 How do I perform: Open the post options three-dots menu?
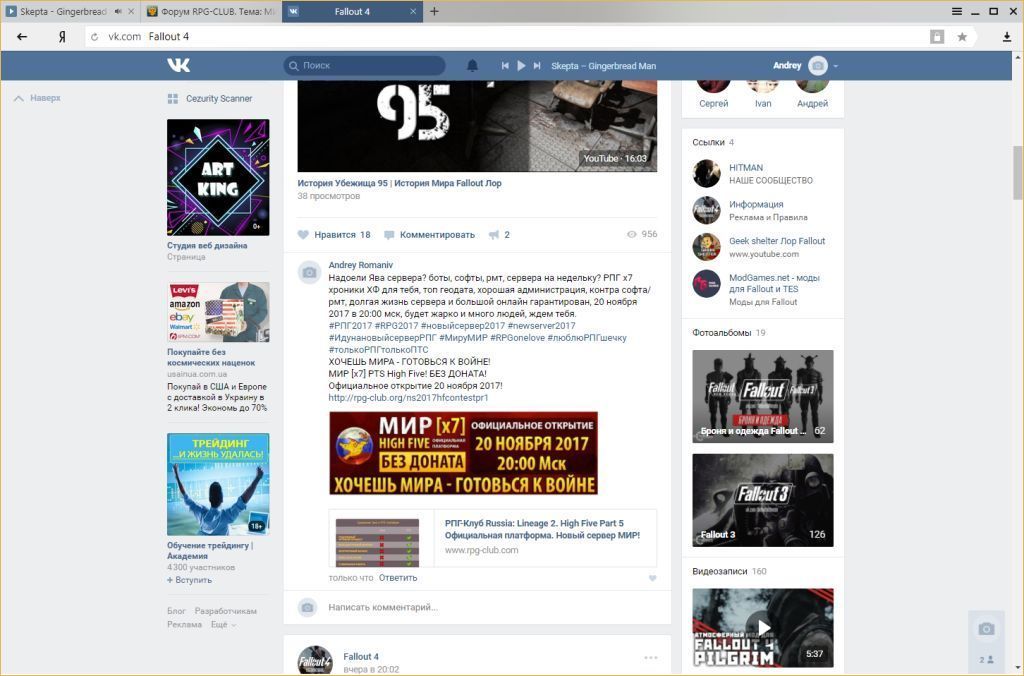650,657
